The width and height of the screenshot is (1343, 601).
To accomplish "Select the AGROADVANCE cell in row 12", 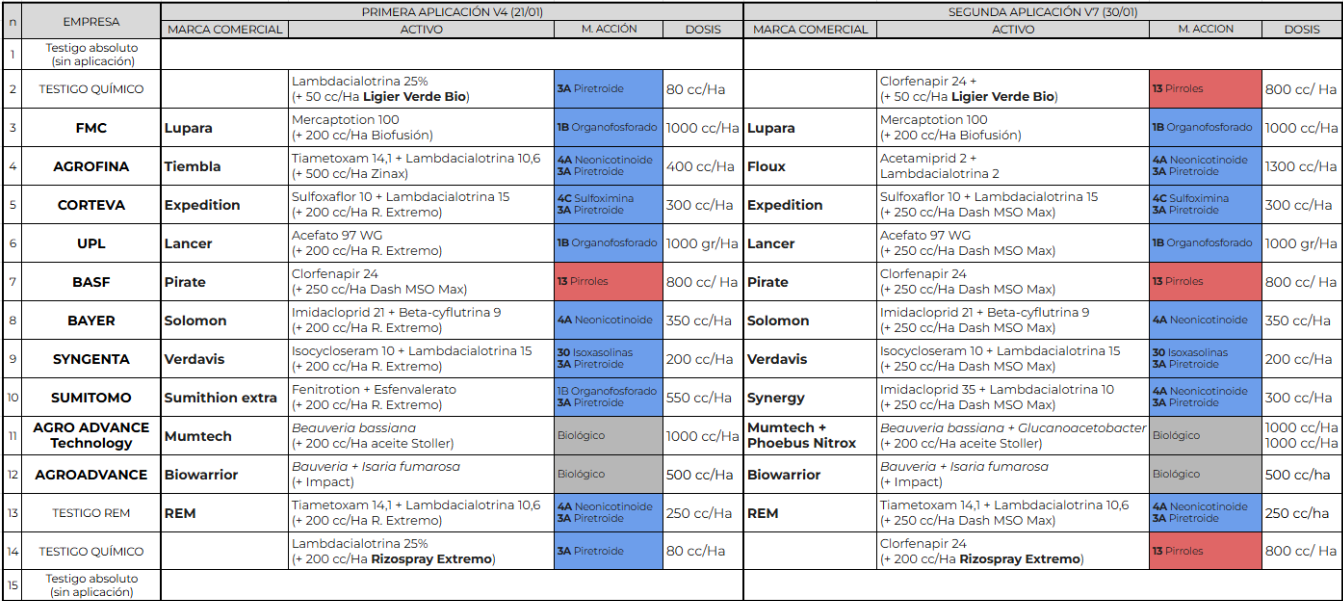I will [x=91, y=475].
